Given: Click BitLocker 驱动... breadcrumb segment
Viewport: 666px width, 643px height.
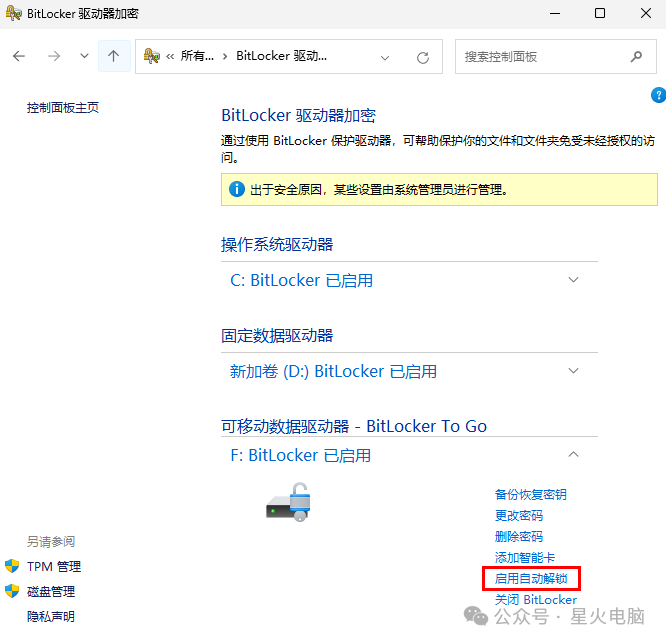Looking at the screenshot, I should (282, 56).
